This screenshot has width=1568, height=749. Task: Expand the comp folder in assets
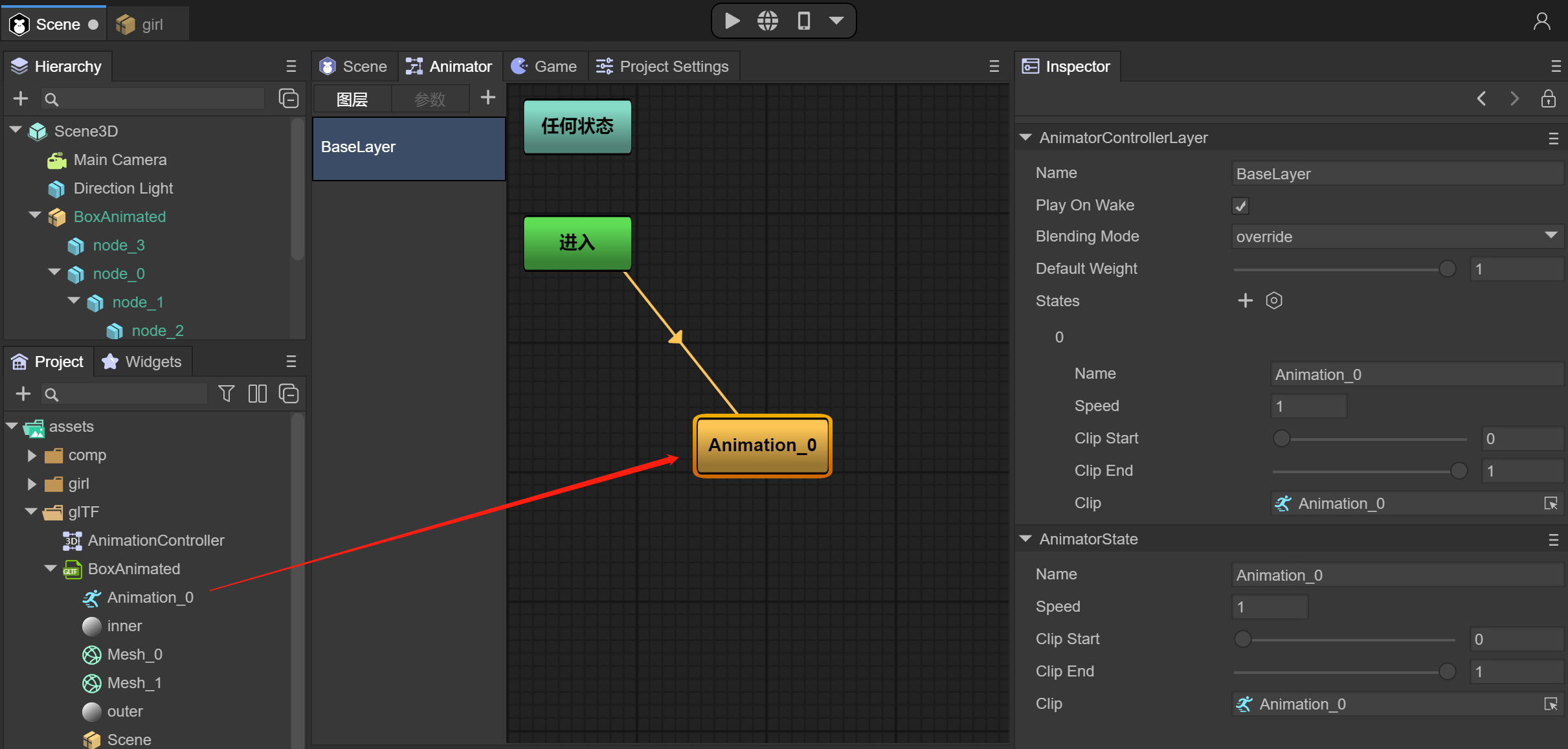[x=31, y=455]
